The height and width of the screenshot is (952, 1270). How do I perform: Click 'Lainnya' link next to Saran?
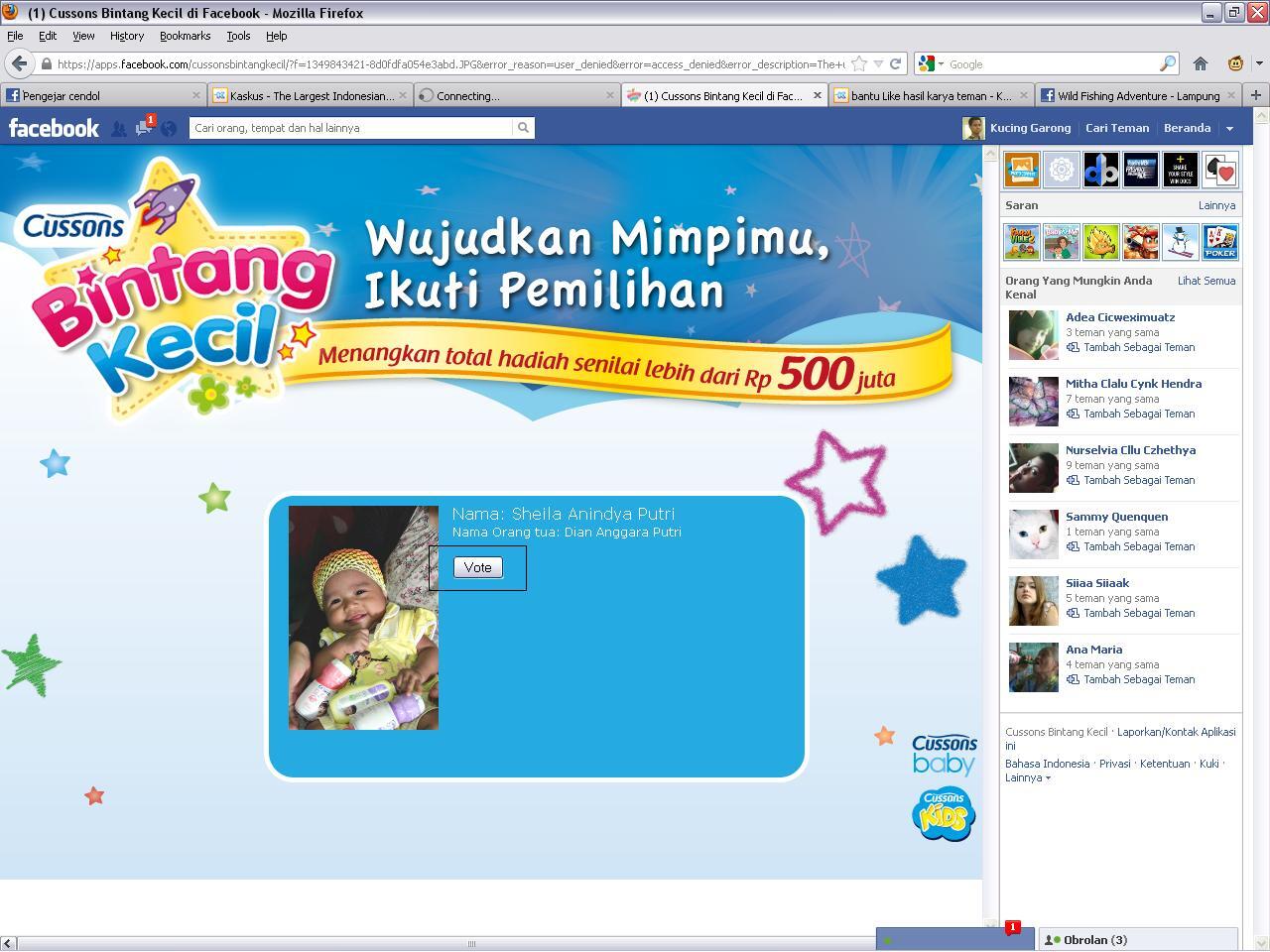(x=1216, y=205)
